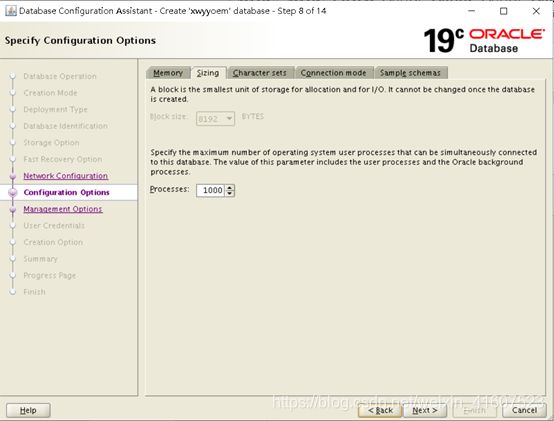
Task: Go back with the Back button
Action: point(380,410)
